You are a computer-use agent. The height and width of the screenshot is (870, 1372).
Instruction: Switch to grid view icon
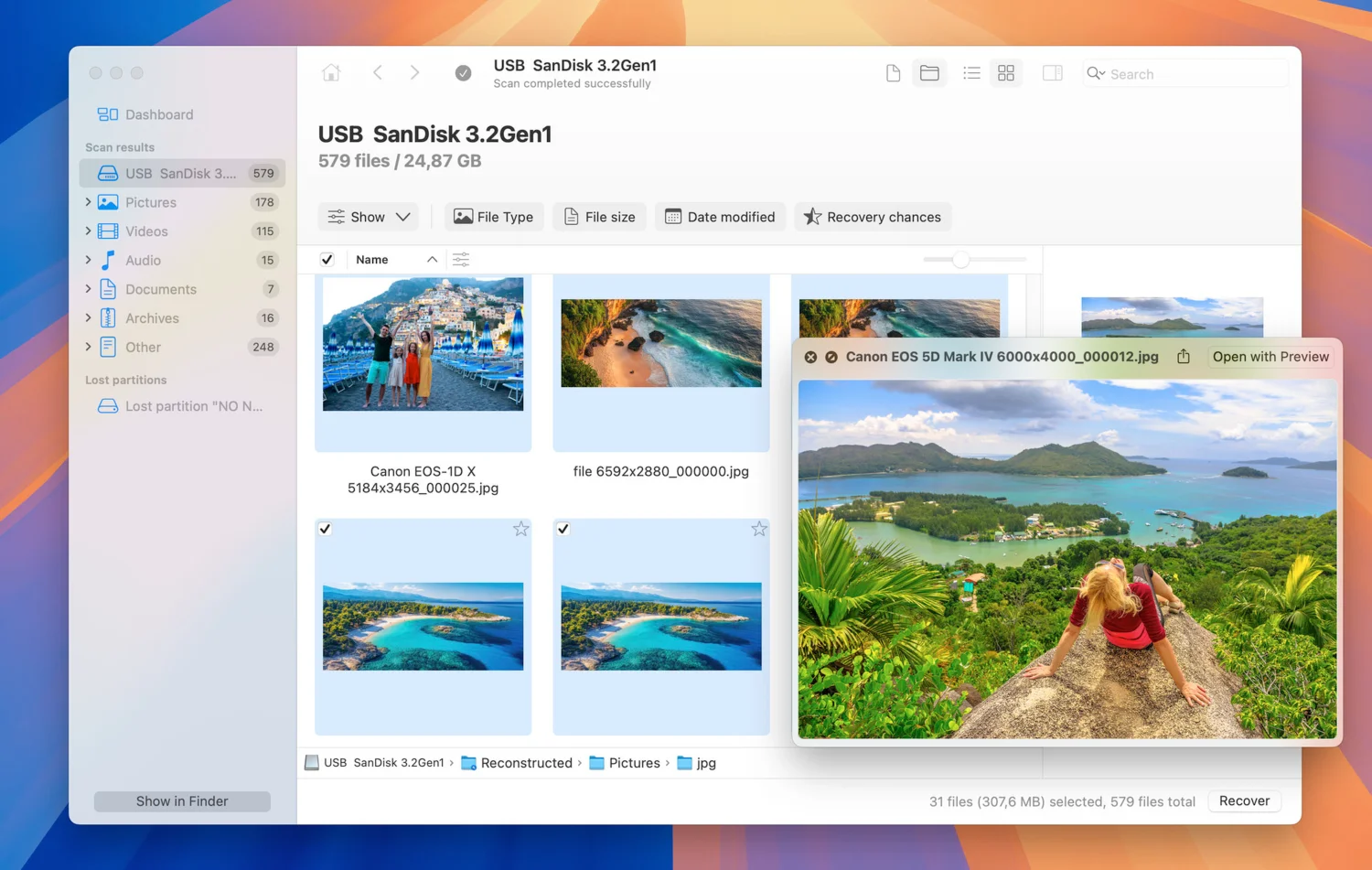coord(1006,73)
